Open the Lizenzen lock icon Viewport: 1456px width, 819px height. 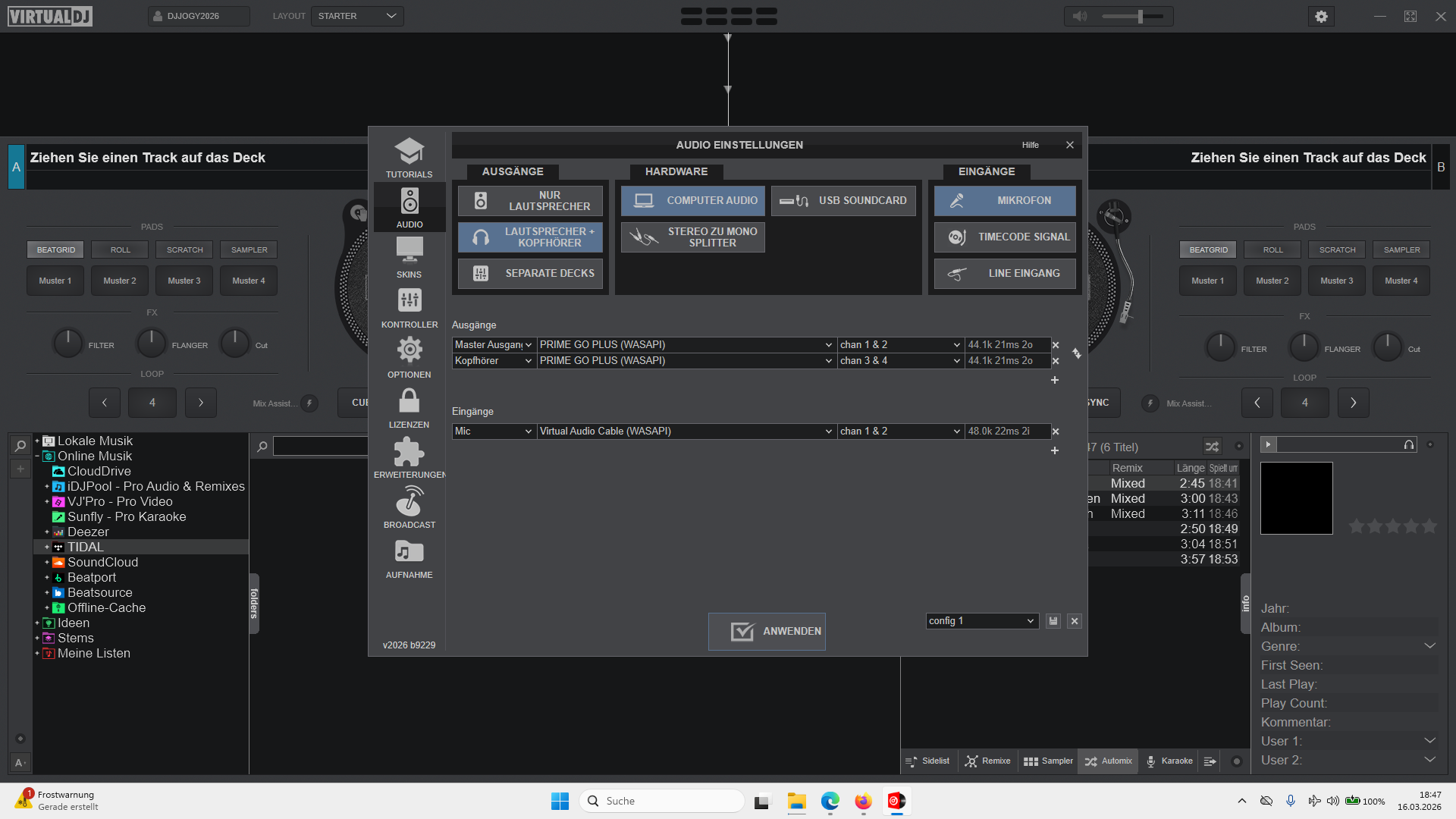pyautogui.click(x=409, y=400)
